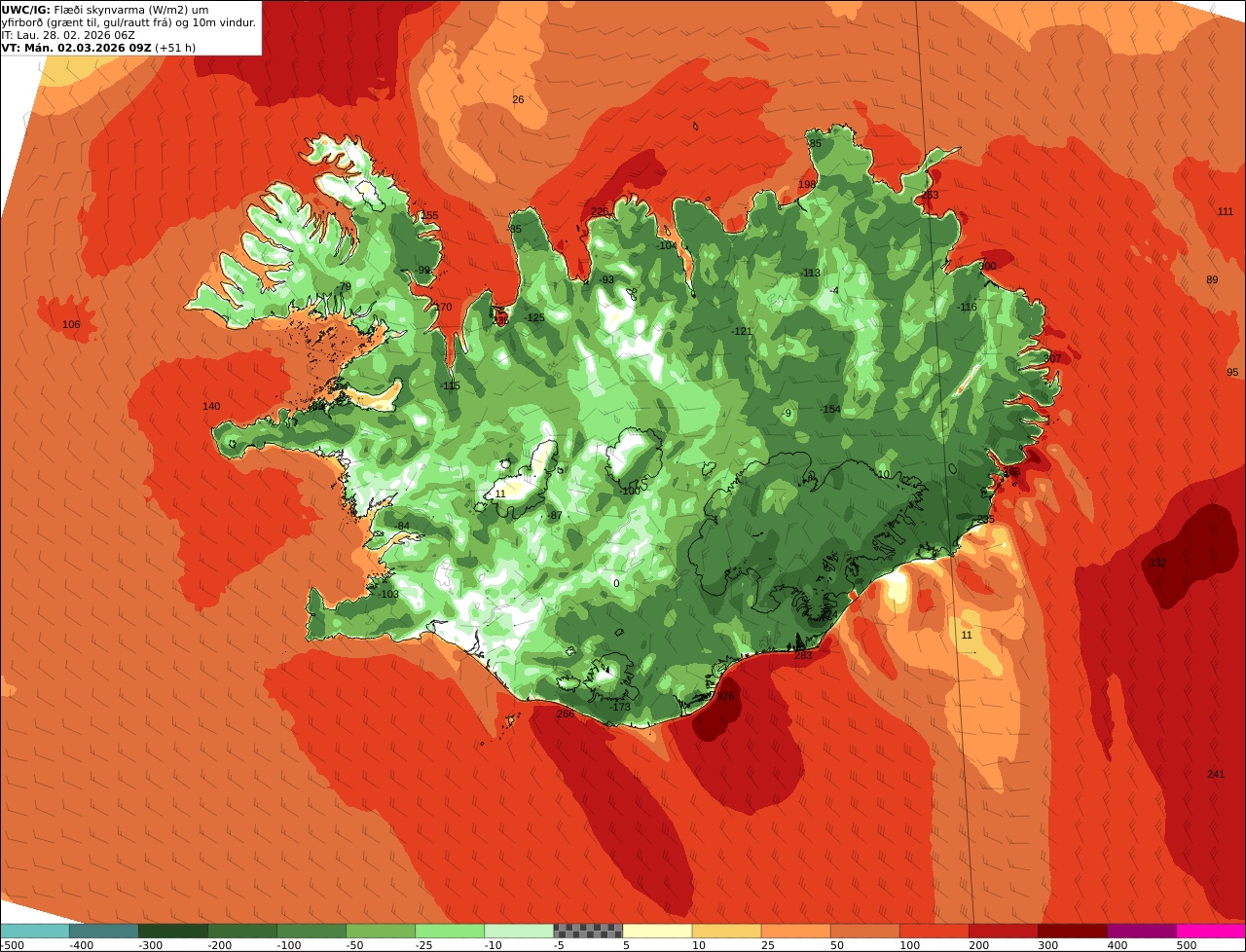Click the map value '-116'

966,308
